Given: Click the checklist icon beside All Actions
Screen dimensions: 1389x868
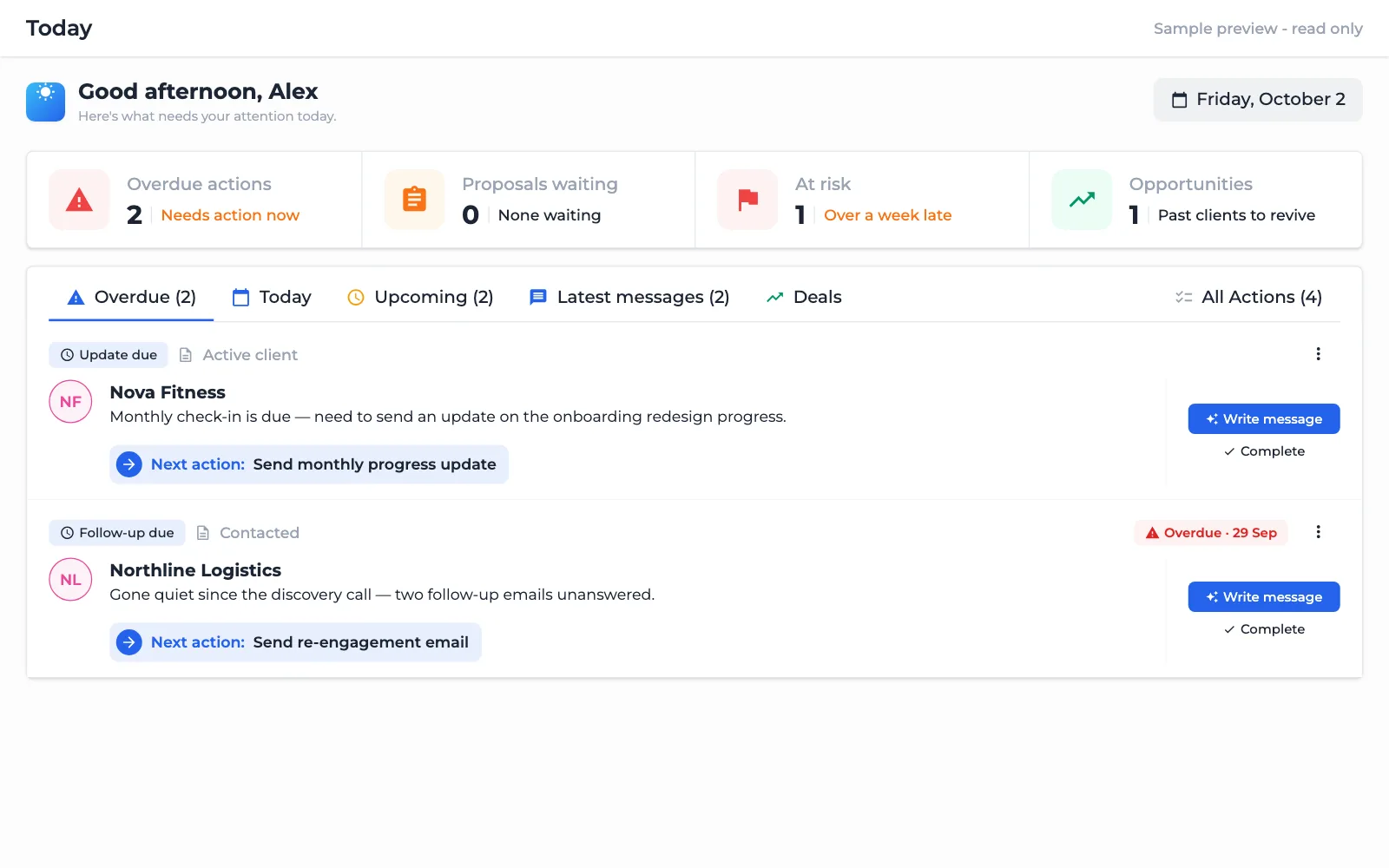Looking at the screenshot, I should (x=1183, y=297).
